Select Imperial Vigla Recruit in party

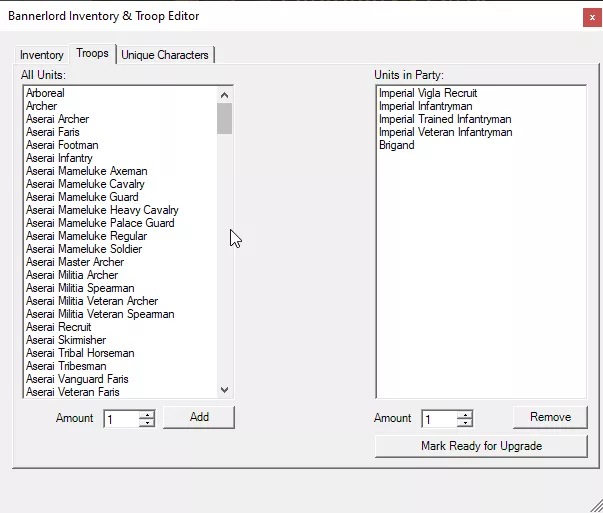point(481,93)
